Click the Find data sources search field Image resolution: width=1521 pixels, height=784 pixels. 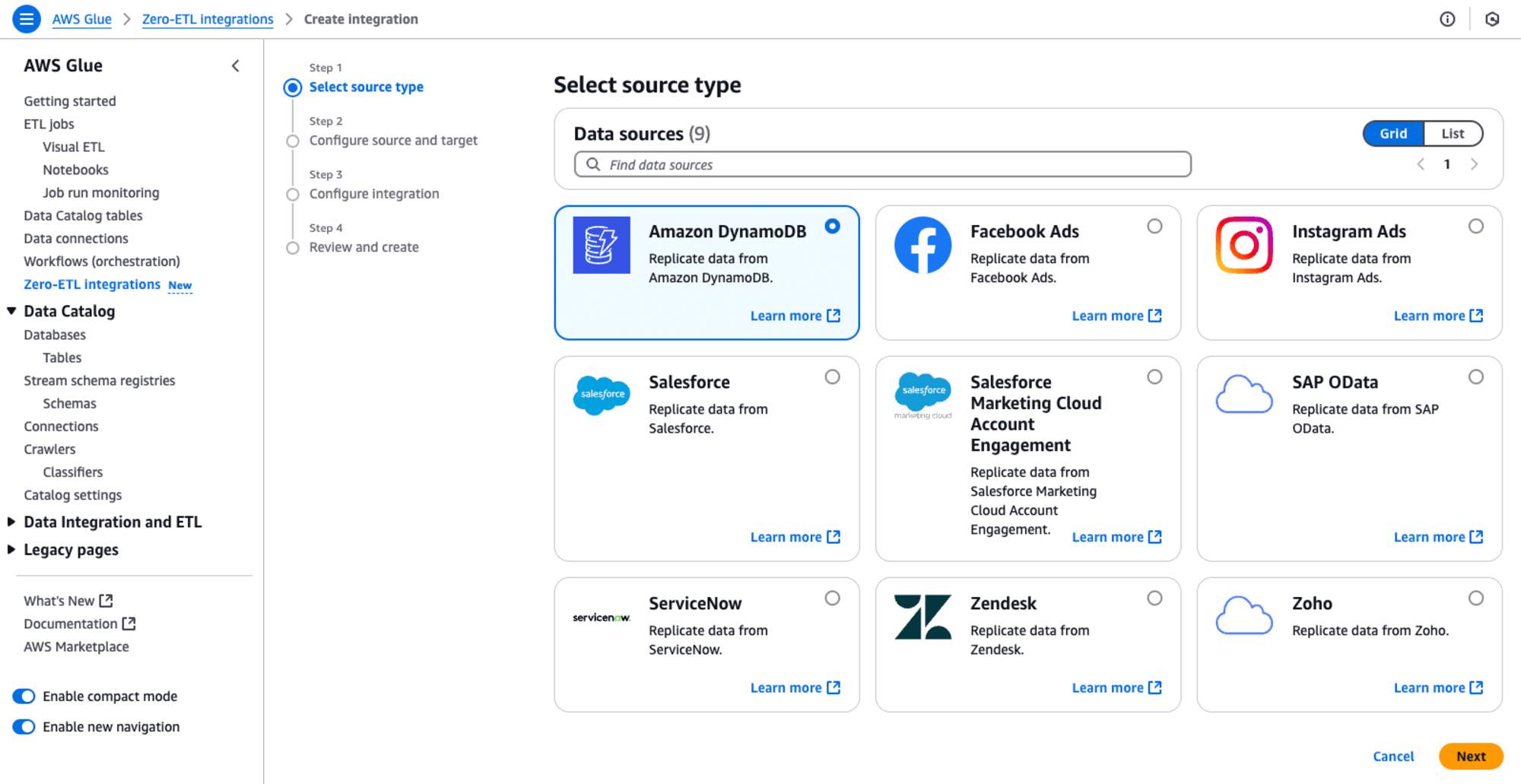882,164
